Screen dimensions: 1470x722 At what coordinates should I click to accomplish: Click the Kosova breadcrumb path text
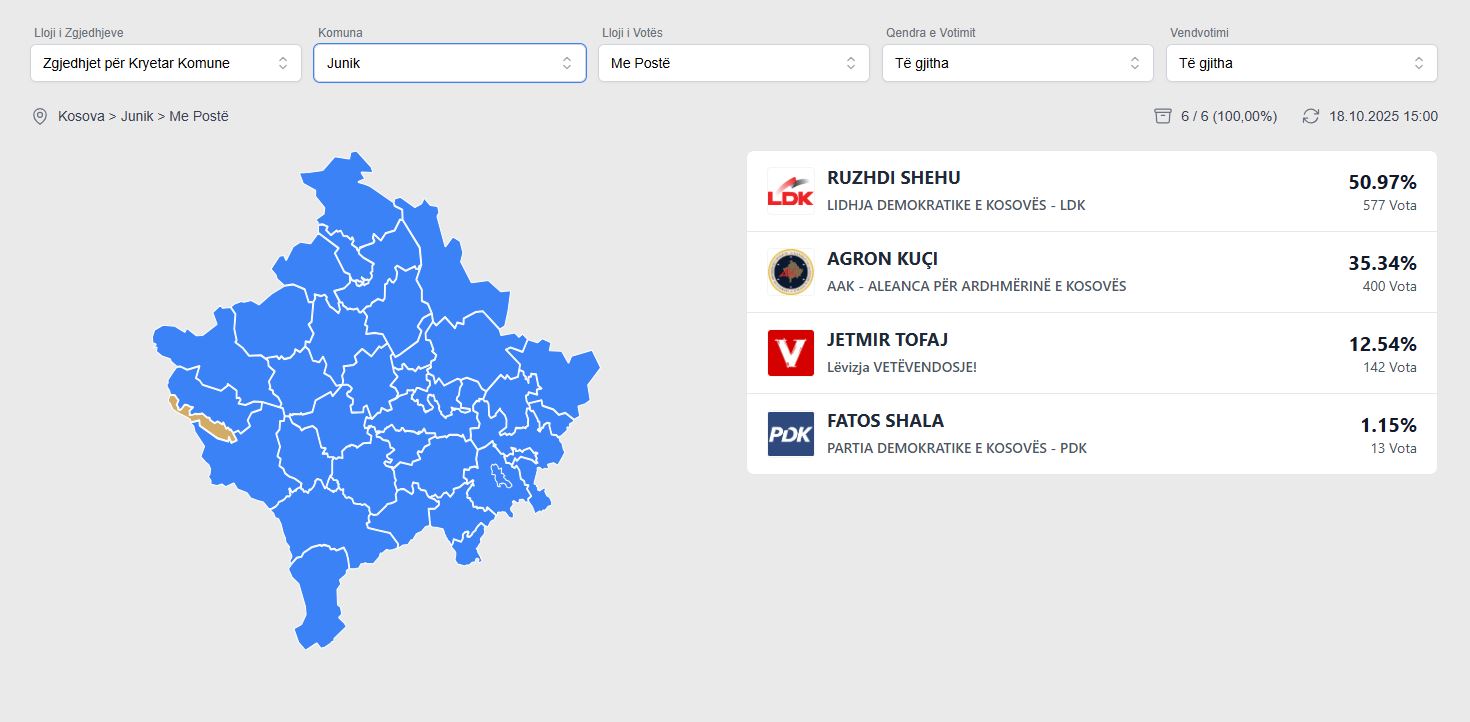click(81, 116)
